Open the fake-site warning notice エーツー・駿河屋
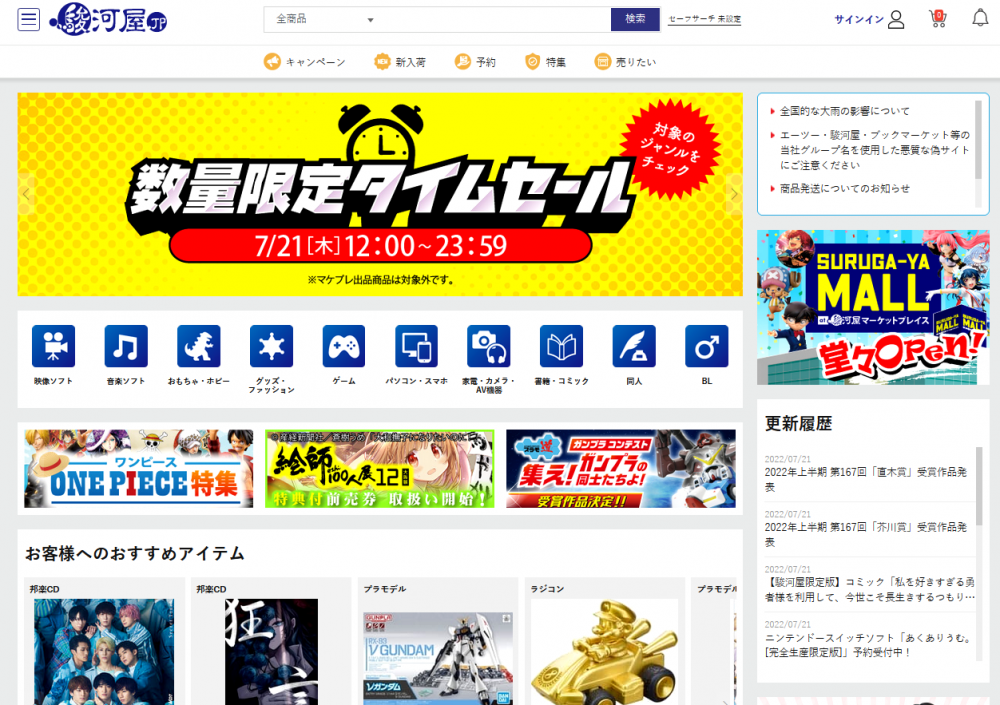Screen dimensions: 1000x705 coord(874,150)
